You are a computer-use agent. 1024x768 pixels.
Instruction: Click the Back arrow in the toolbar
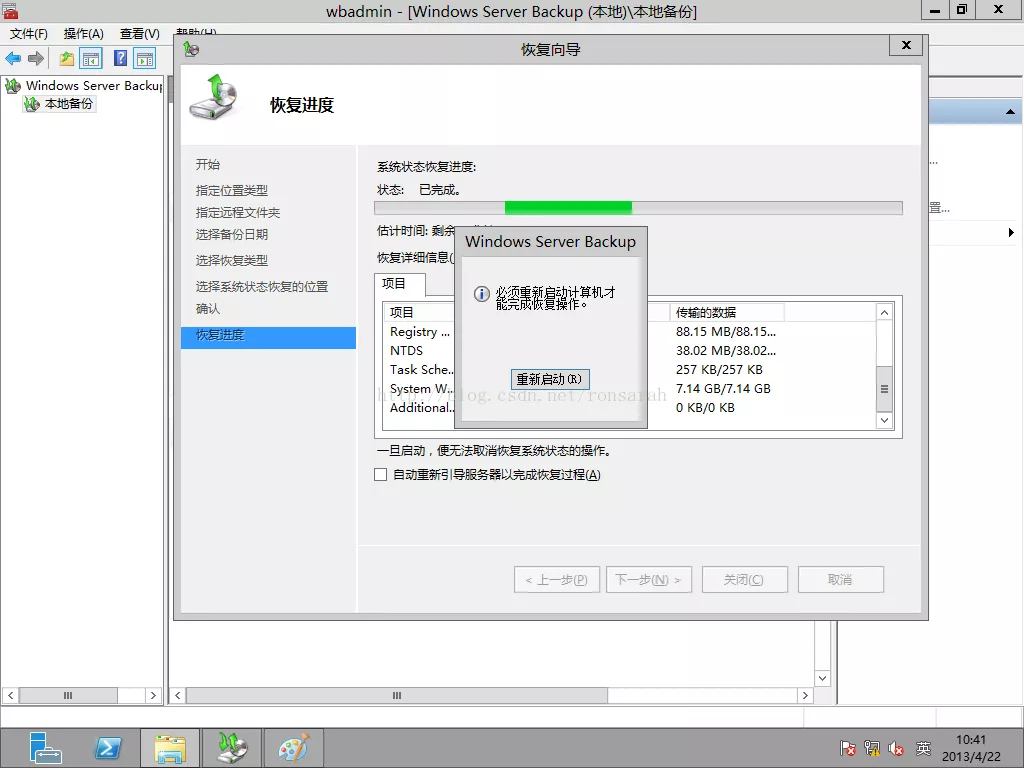tap(13, 59)
